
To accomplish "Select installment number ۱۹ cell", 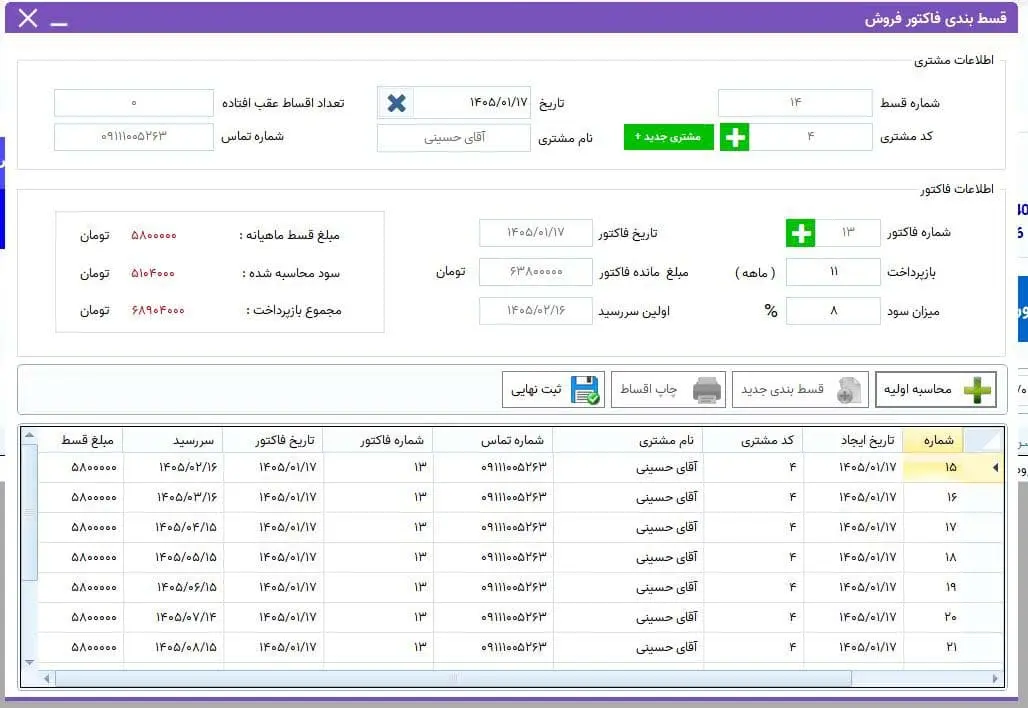I will [x=934, y=587].
